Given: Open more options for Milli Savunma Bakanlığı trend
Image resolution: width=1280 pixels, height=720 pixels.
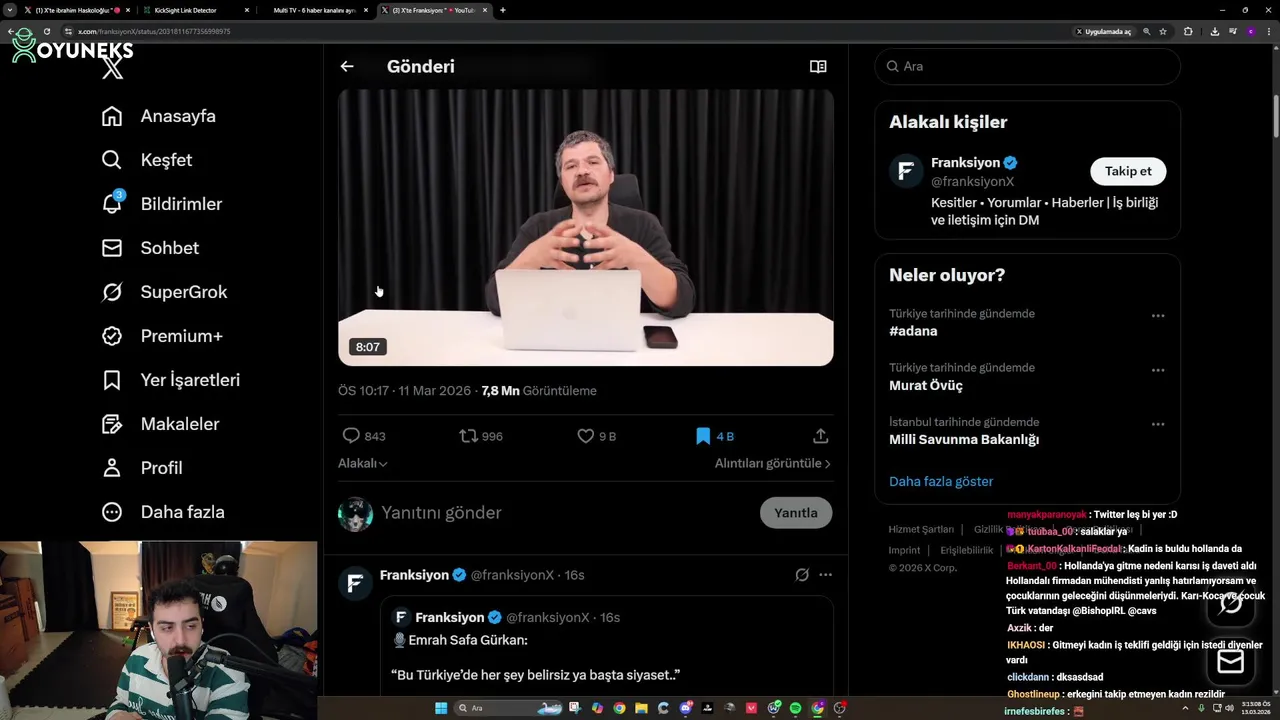Looking at the screenshot, I should coord(1158,424).
